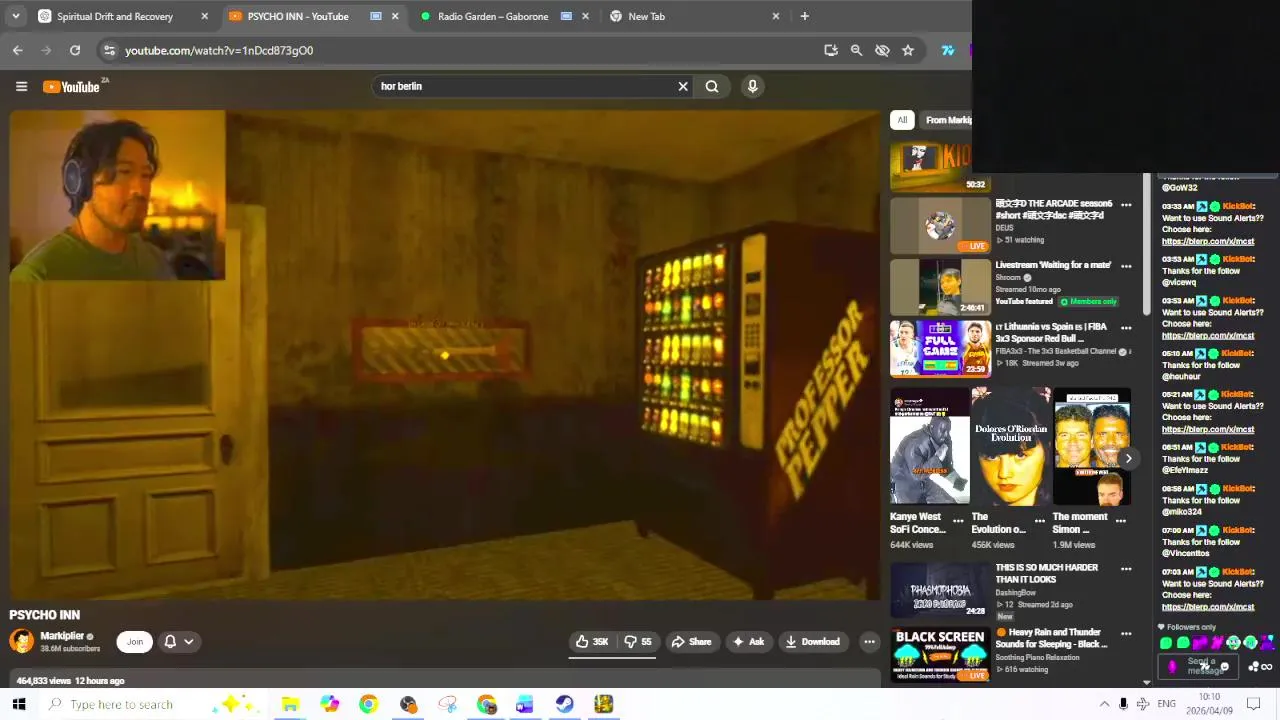Open Steam from taskbar
1280x720 pixels.
(564, 704)
